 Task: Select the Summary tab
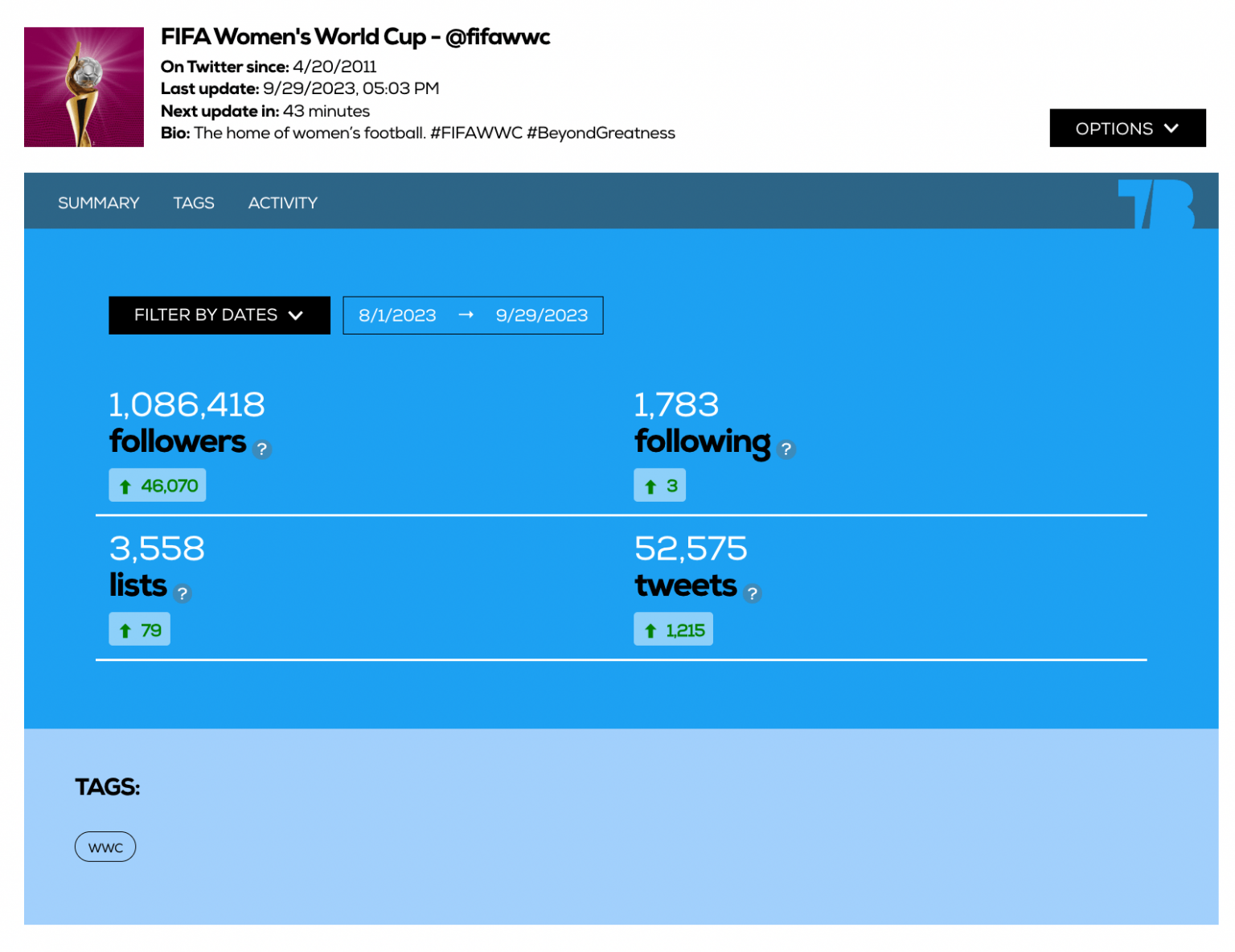[97, 203]
